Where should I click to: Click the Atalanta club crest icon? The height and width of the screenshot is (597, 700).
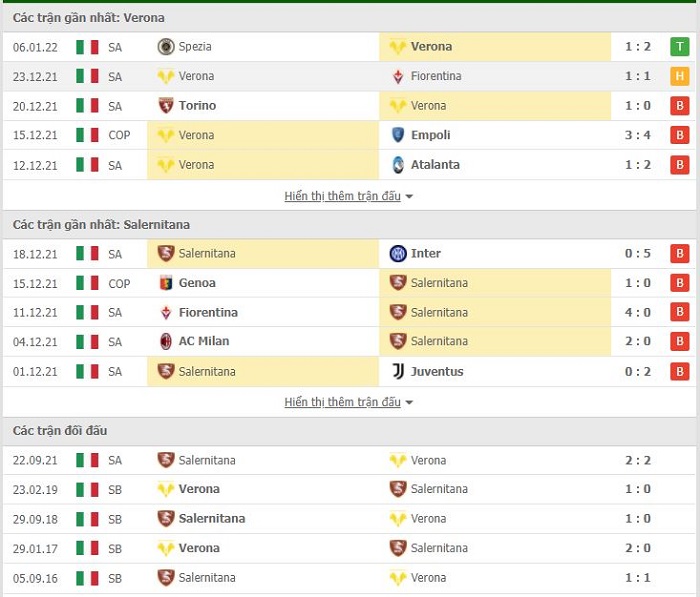pyautogui.click(x=398, y=165)
